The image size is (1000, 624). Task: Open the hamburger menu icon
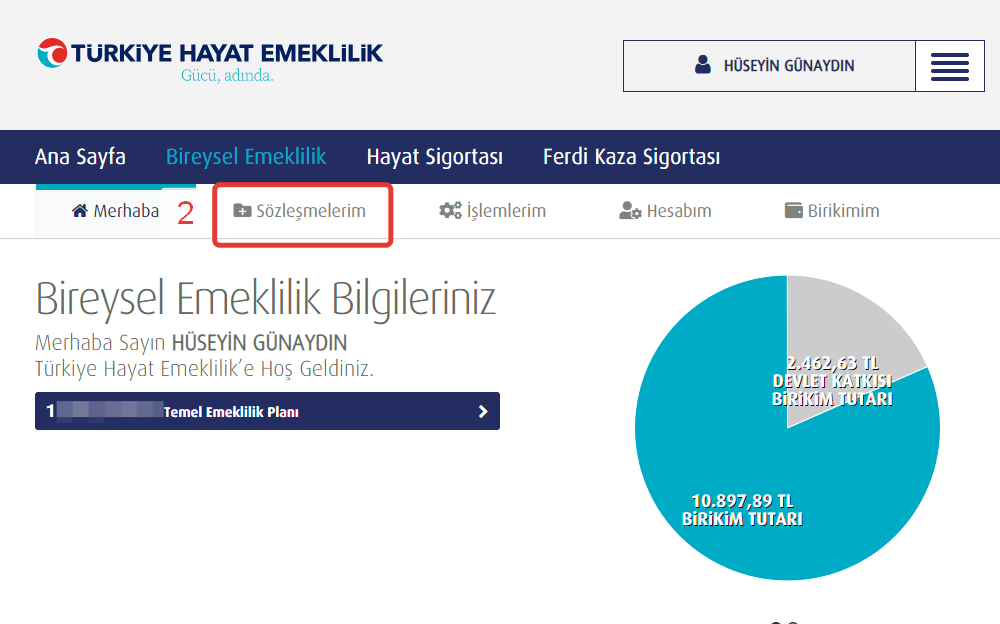click(950, 65)
